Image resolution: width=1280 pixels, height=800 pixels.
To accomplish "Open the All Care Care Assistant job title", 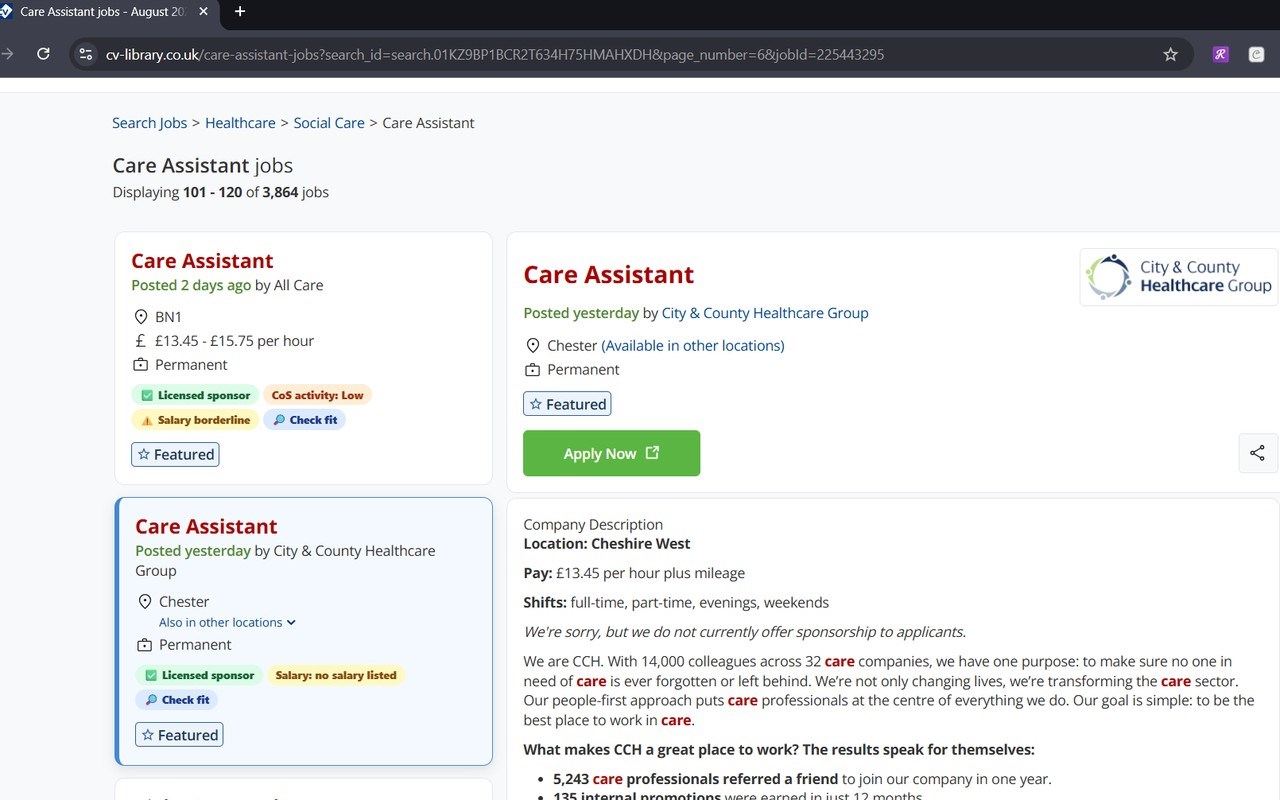I will 202,261.
